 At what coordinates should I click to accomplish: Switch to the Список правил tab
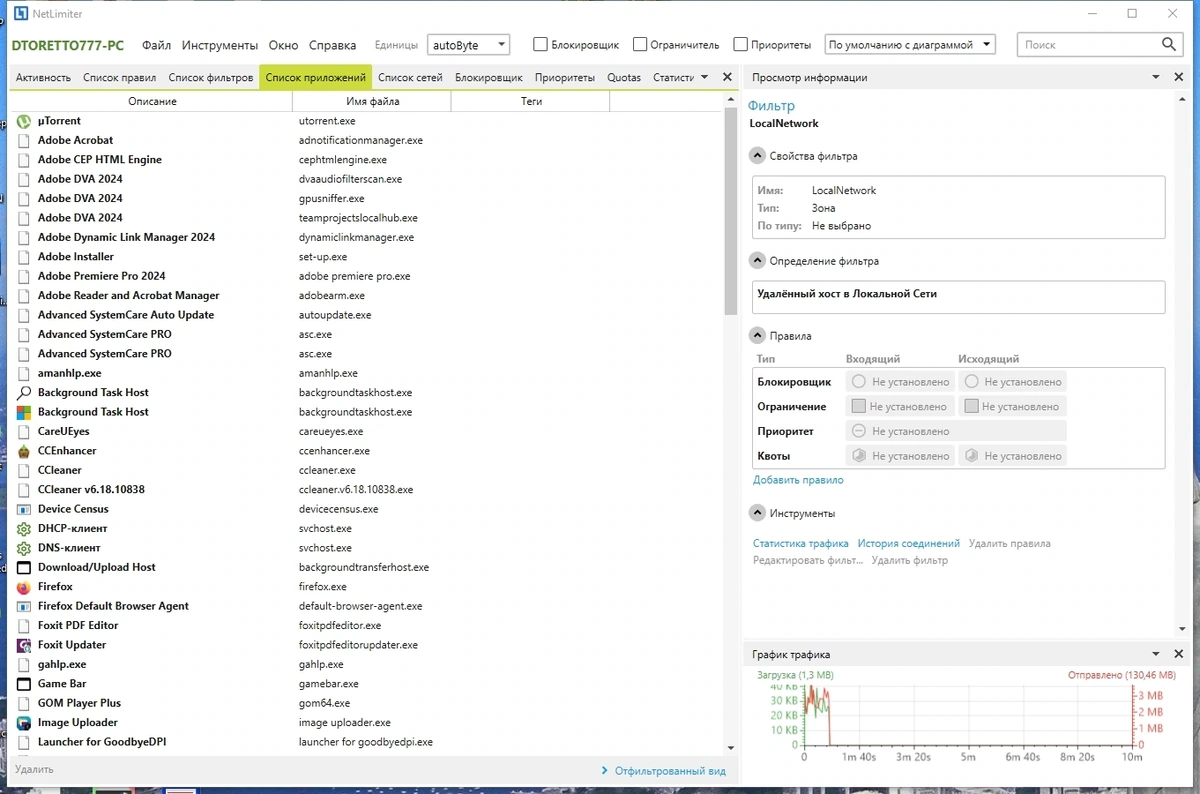click(119, 77)
